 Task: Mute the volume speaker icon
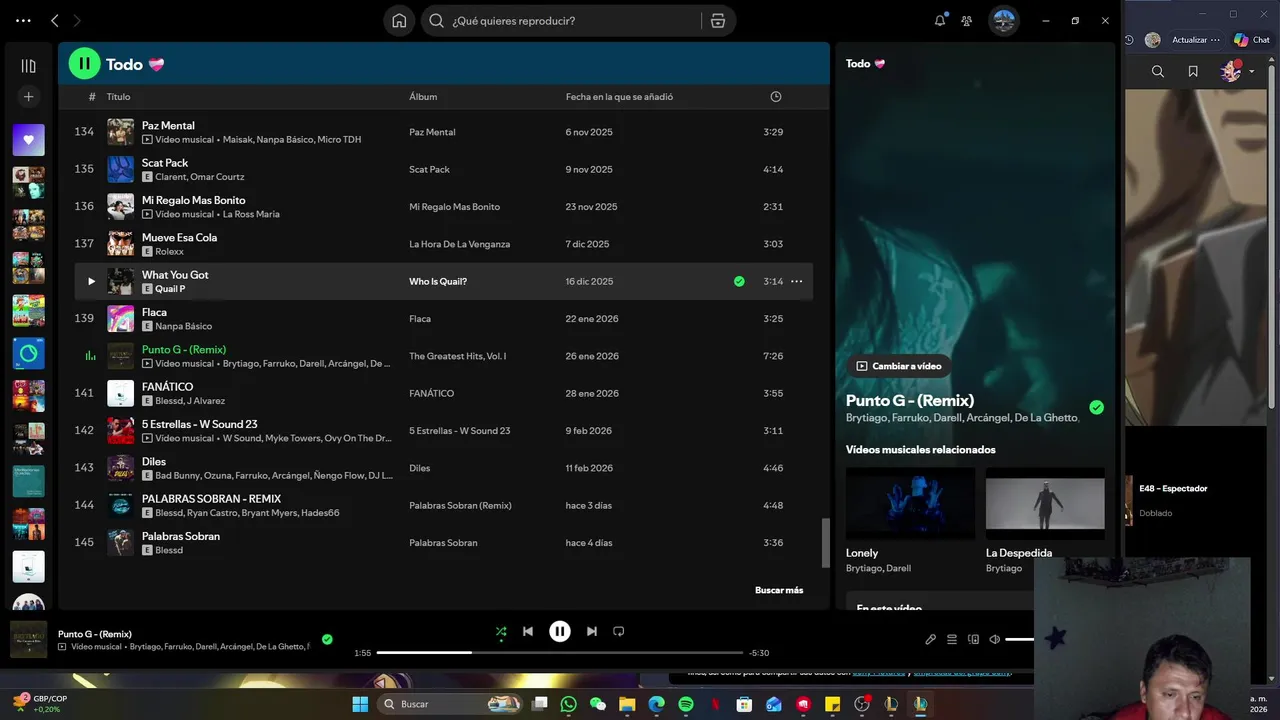pyautogui.click(x=995, y=639)
